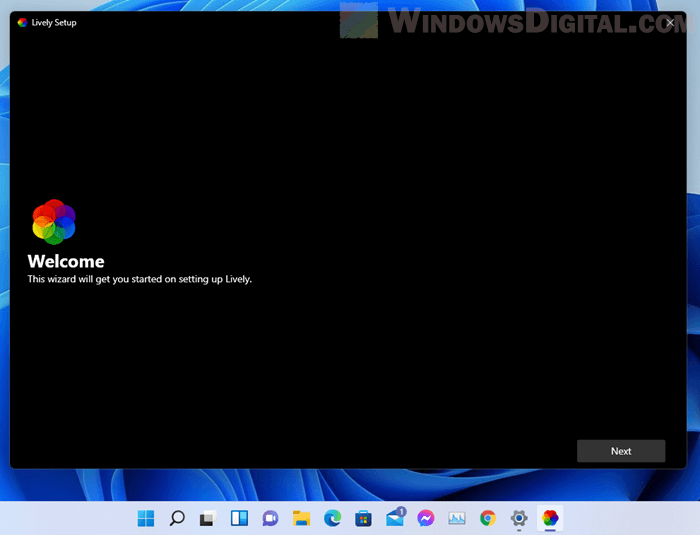Click the 'Welcome' heading text

click(x=66, y=261)
